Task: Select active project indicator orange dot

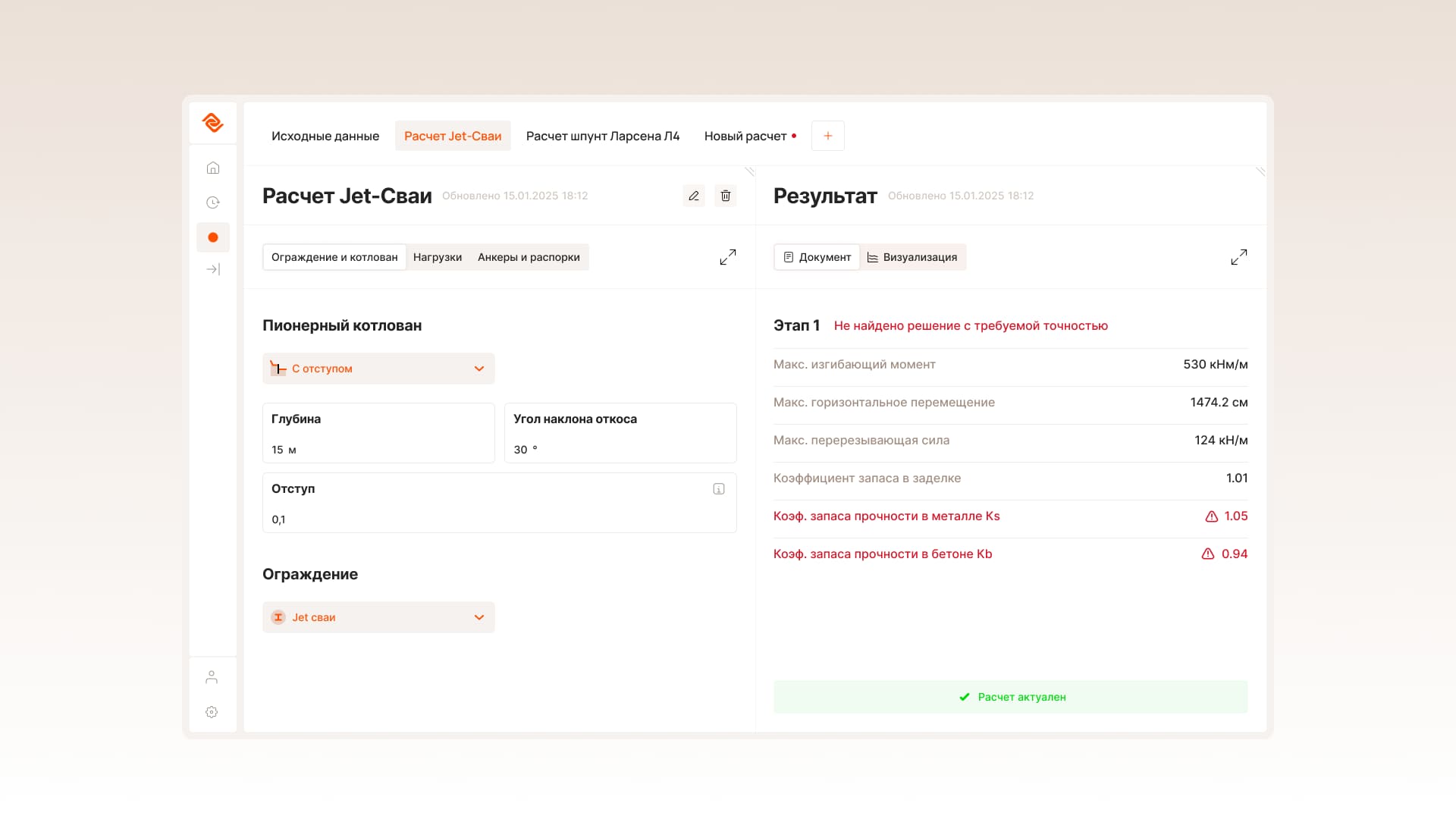Action: click(x=212, y=237)
